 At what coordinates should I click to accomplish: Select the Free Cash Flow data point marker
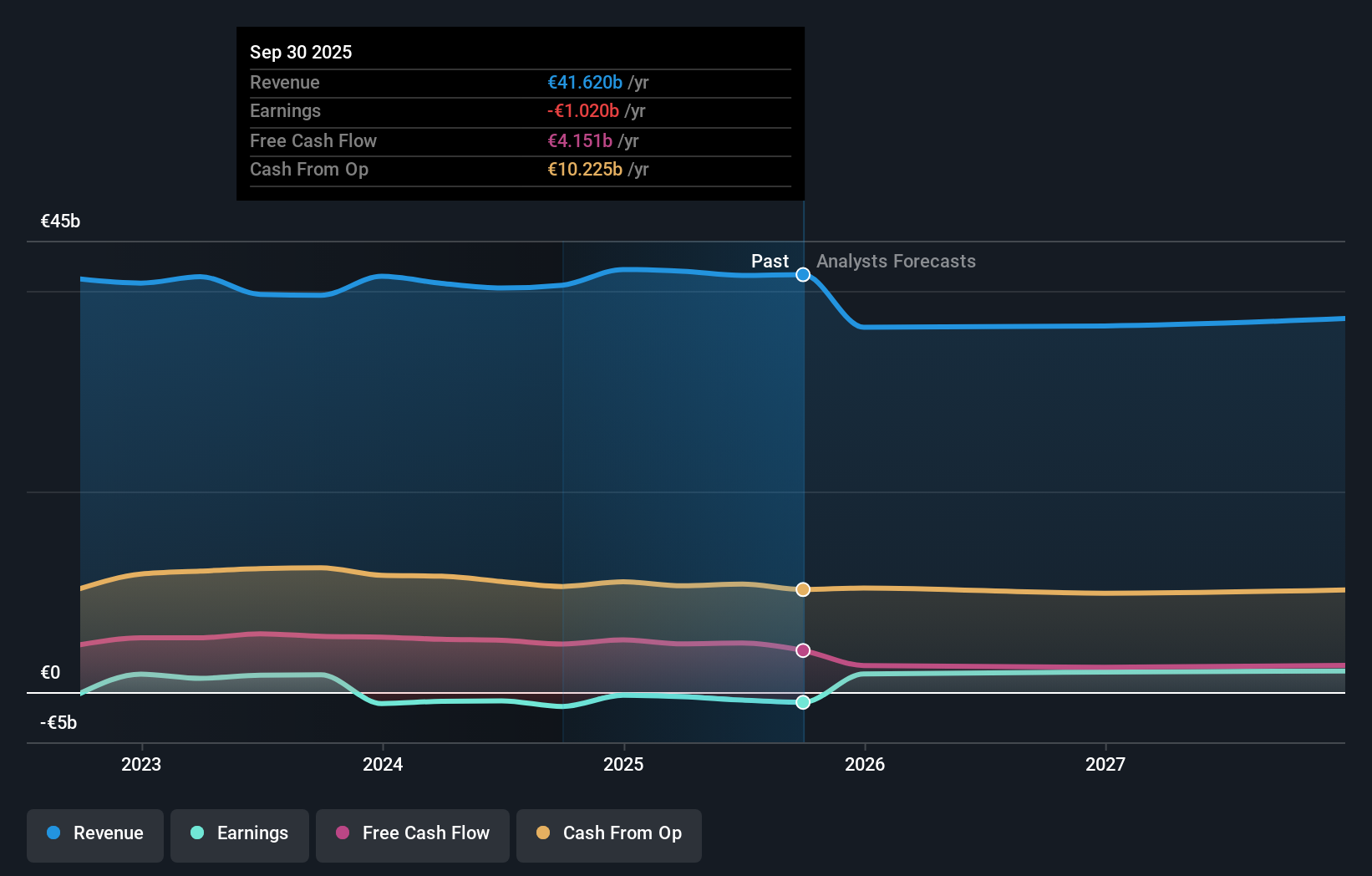click(803, 650)
